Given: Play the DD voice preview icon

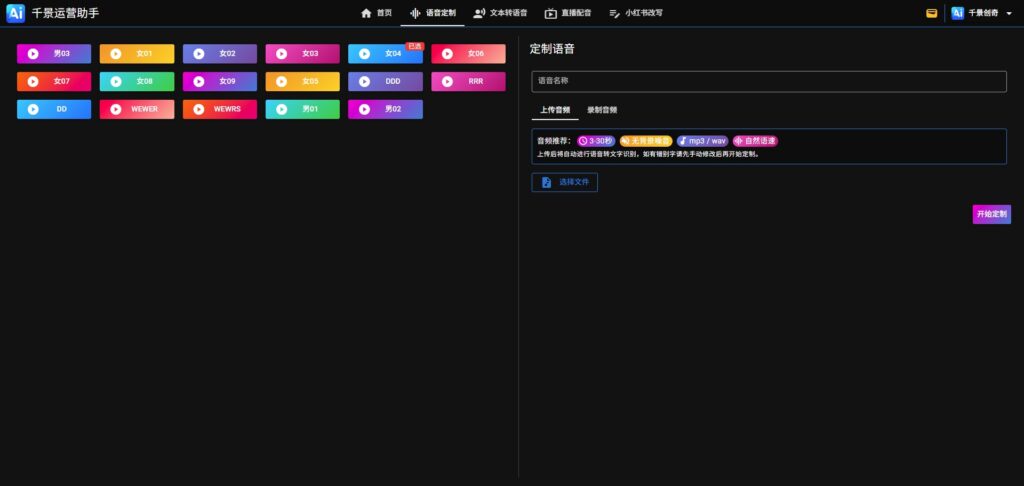Looking at the screenshot, I should tap(33, 109).
